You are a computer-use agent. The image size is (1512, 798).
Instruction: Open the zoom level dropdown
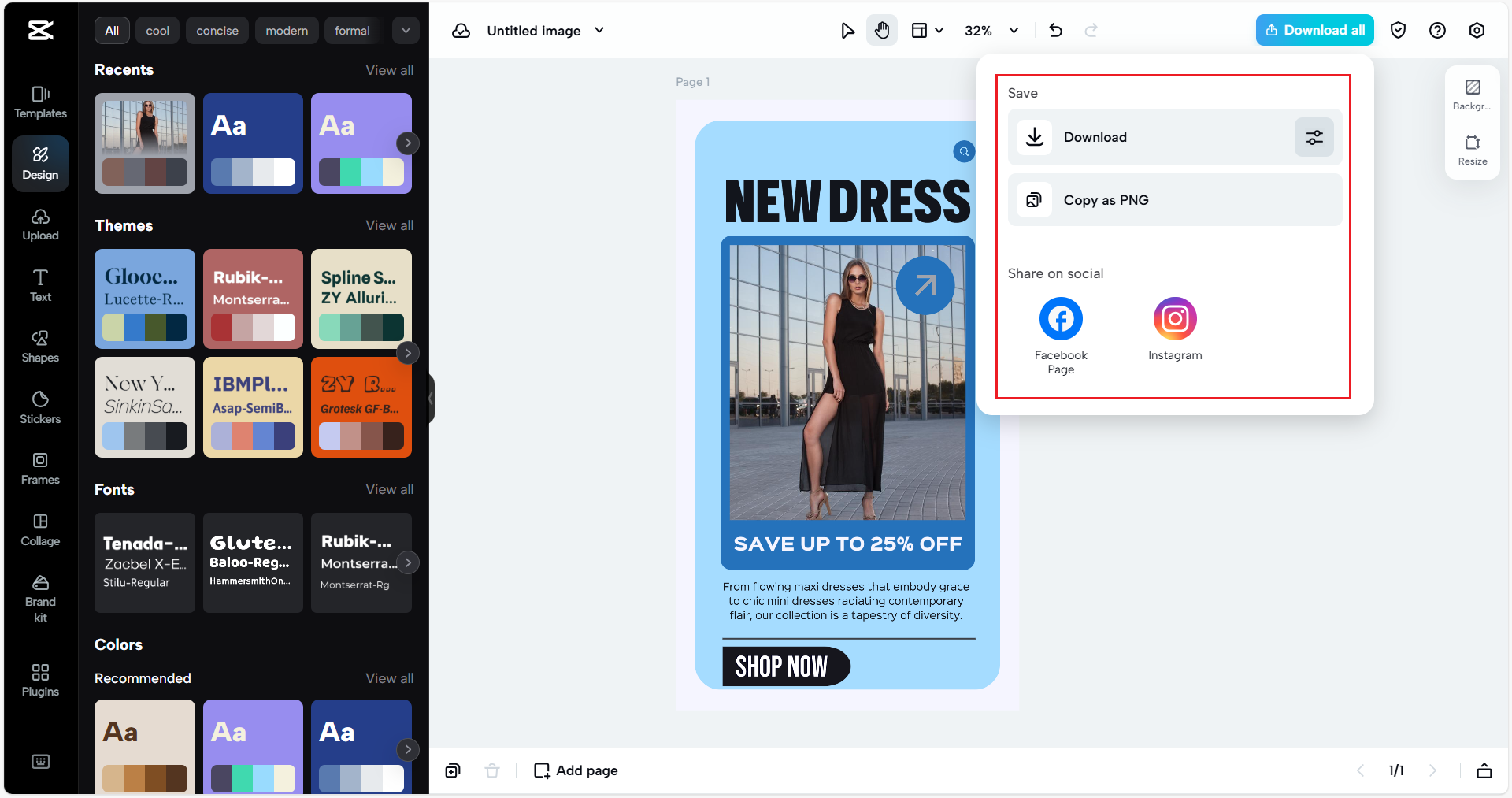(x=991, y=30)
